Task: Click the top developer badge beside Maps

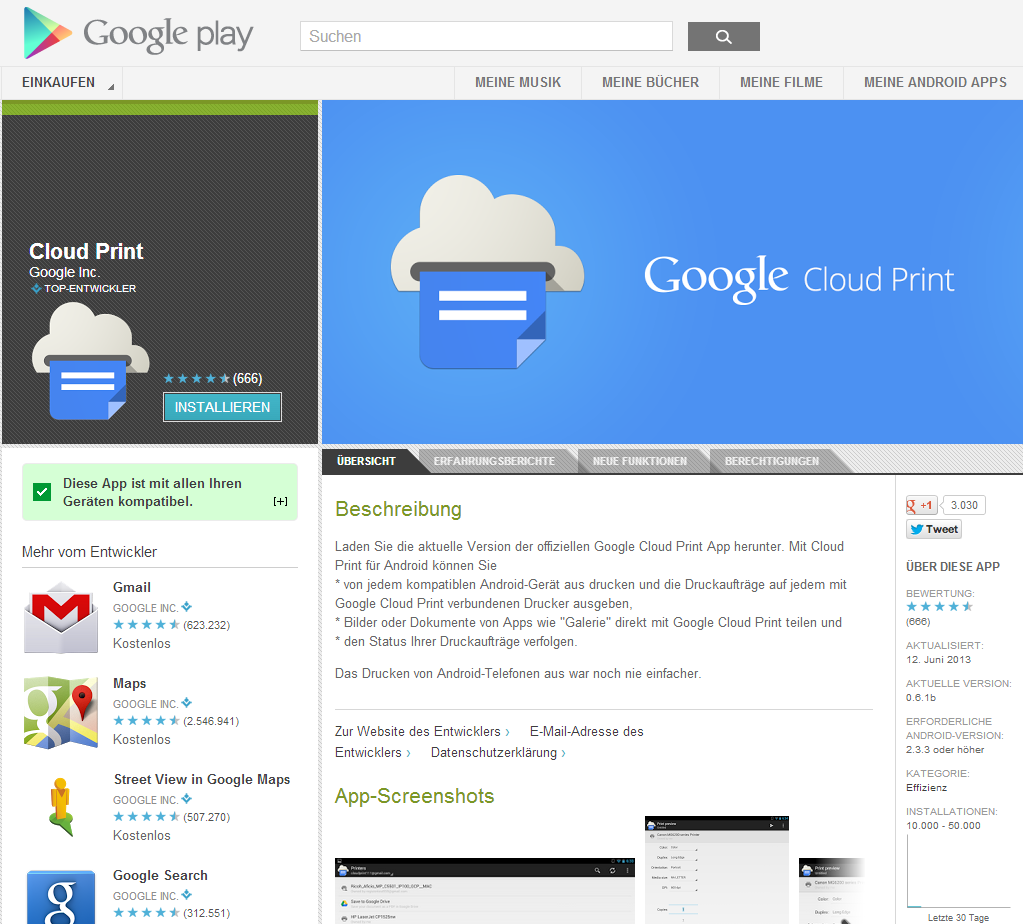Action: click(x=187, y=703)
